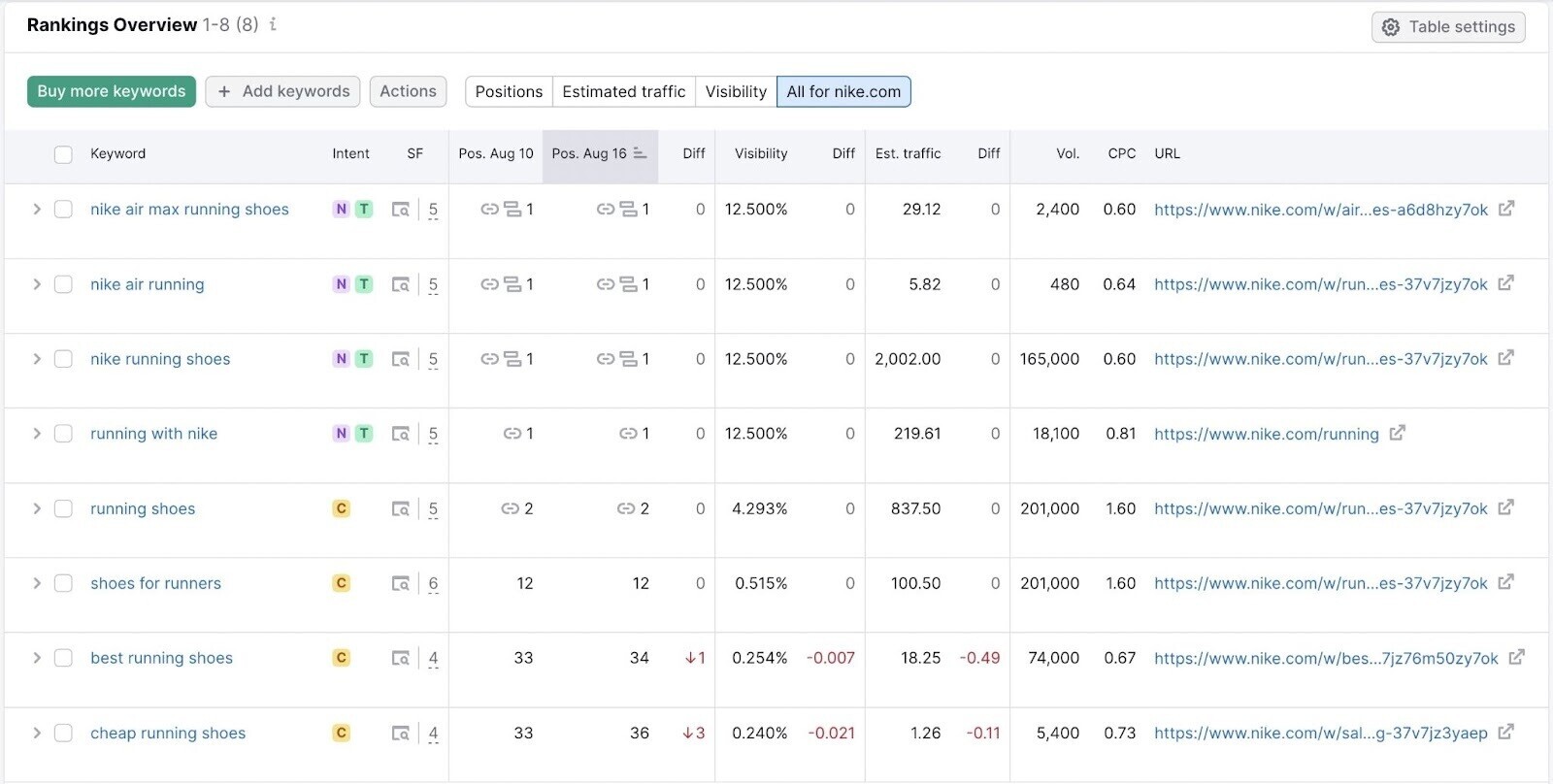Viewport: 1553px width, 784px height.
Task: Check the box for cheap running shoes
Action: click(x=63, y=733)
